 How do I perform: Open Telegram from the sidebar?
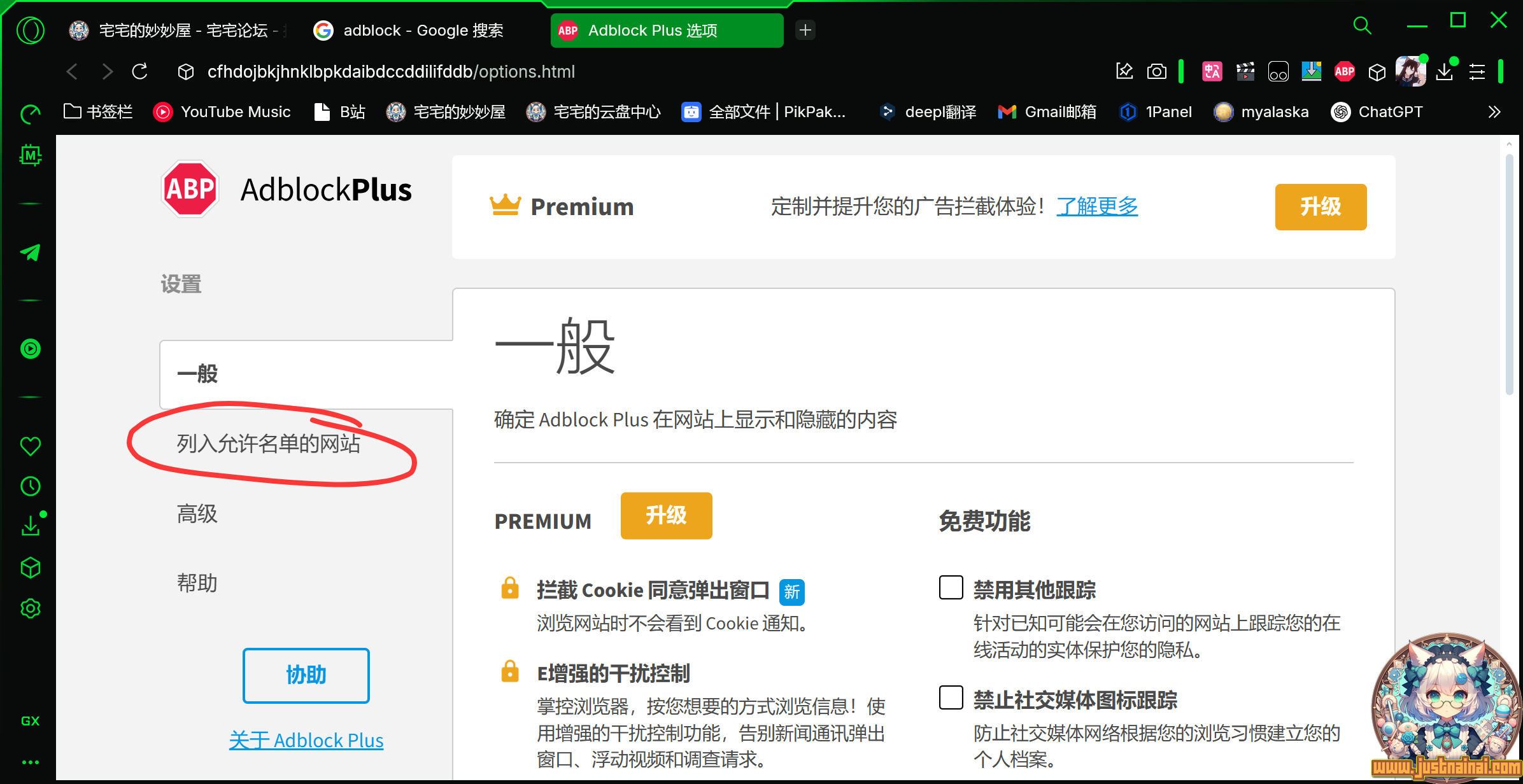point(31,252)
